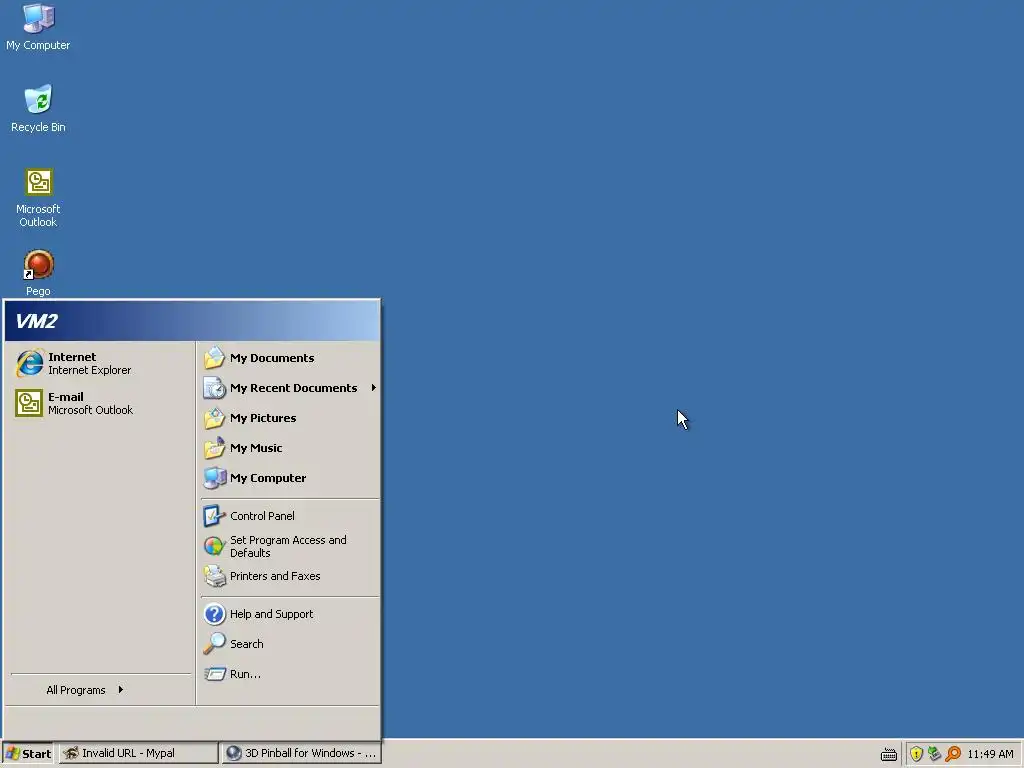
Task: Click the 11:49 AM clock in tray
Action: coord(990,754)
